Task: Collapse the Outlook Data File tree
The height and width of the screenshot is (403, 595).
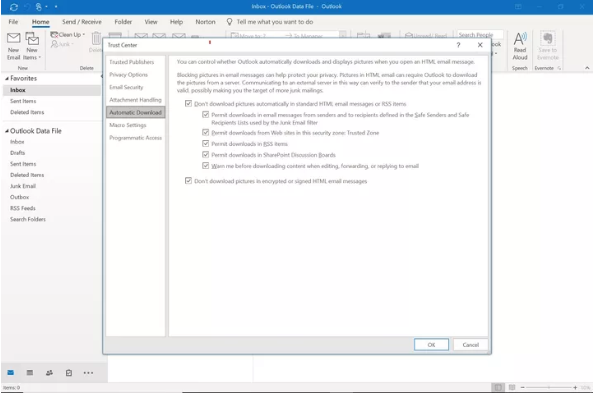Action: [7, 131]
